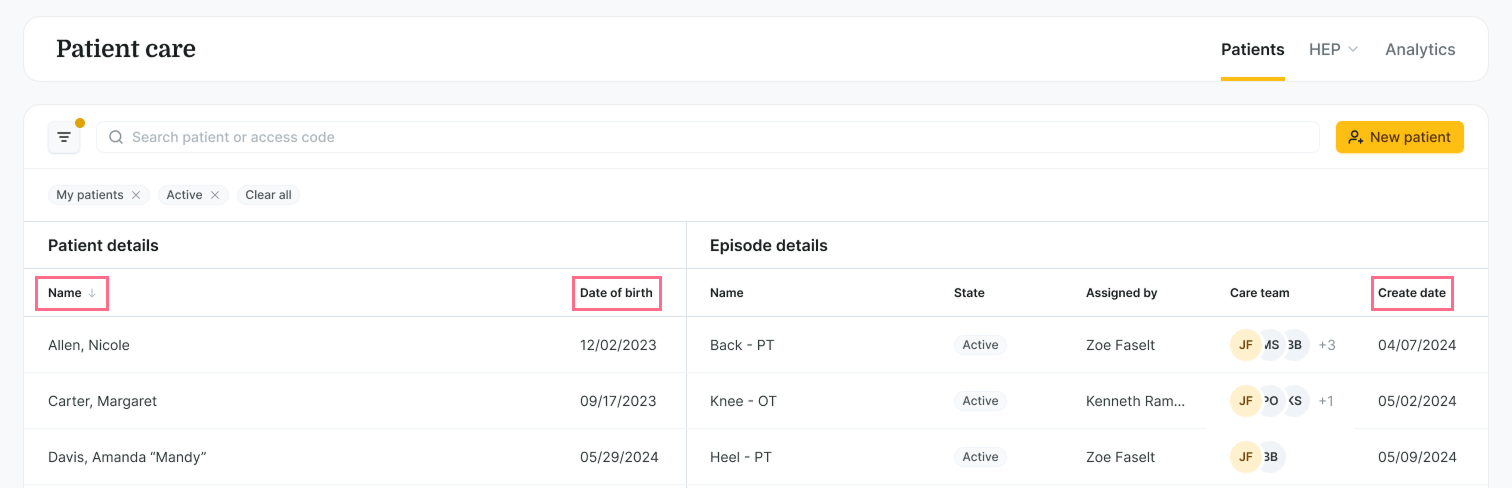Remove the My patients filter chip

click(x=136, y=195)
